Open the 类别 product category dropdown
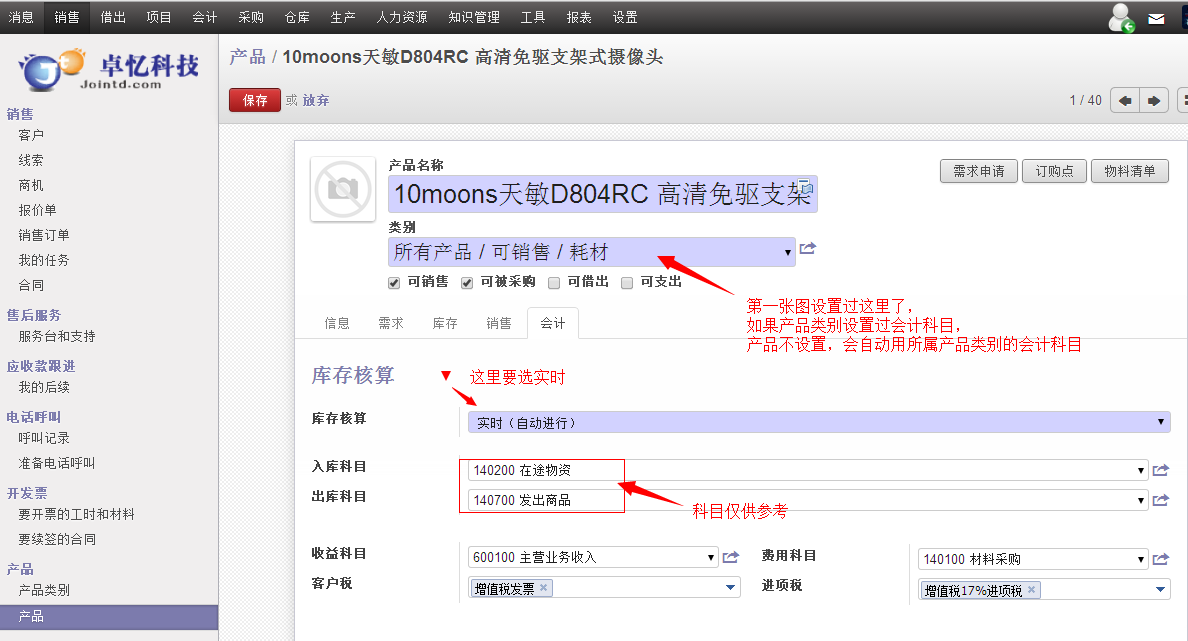Image resolution: width=1188 pixels, height=641 pixels. 591,252
